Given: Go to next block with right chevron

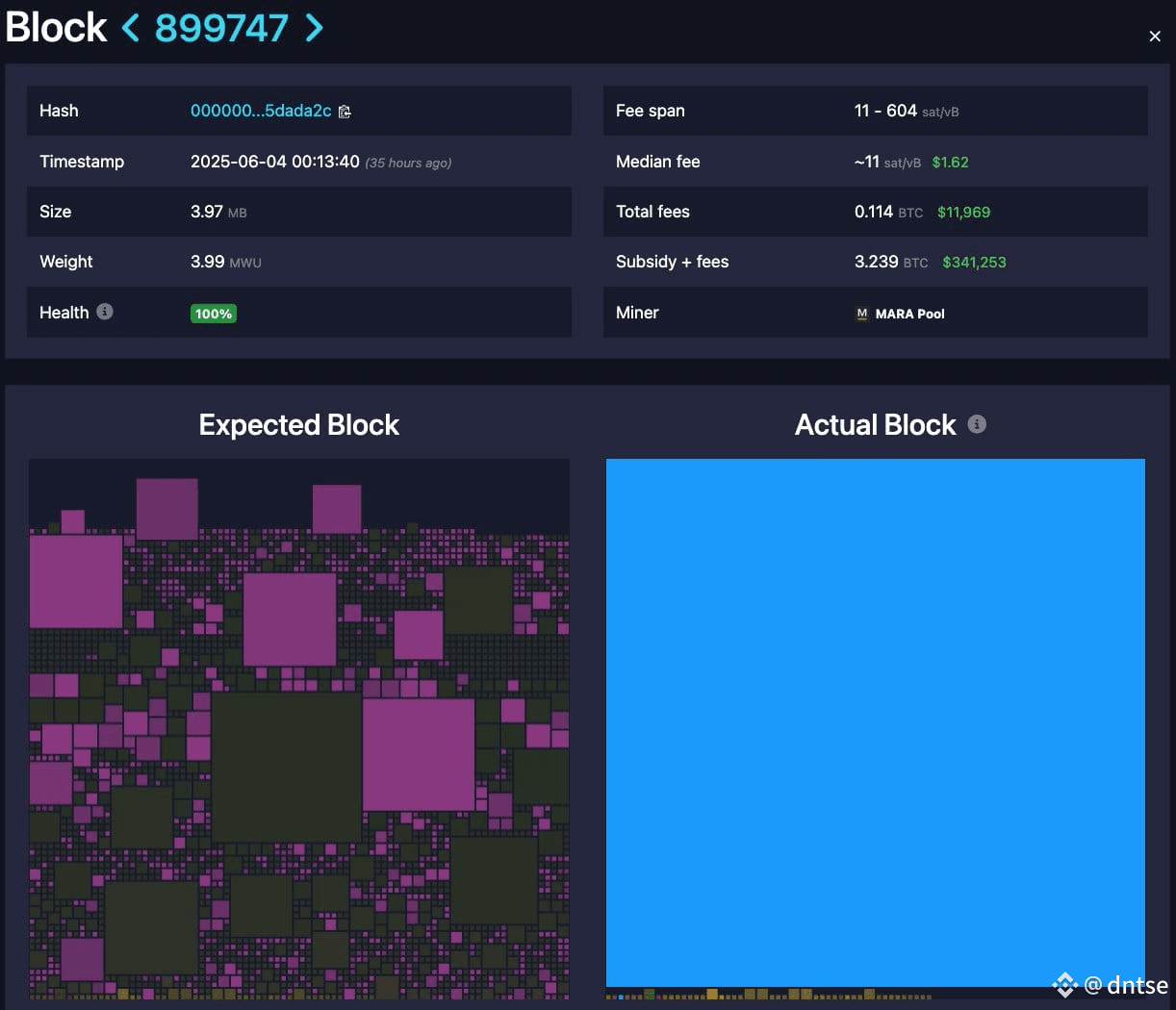Looking at the screenshot, I should click(314, 28).
